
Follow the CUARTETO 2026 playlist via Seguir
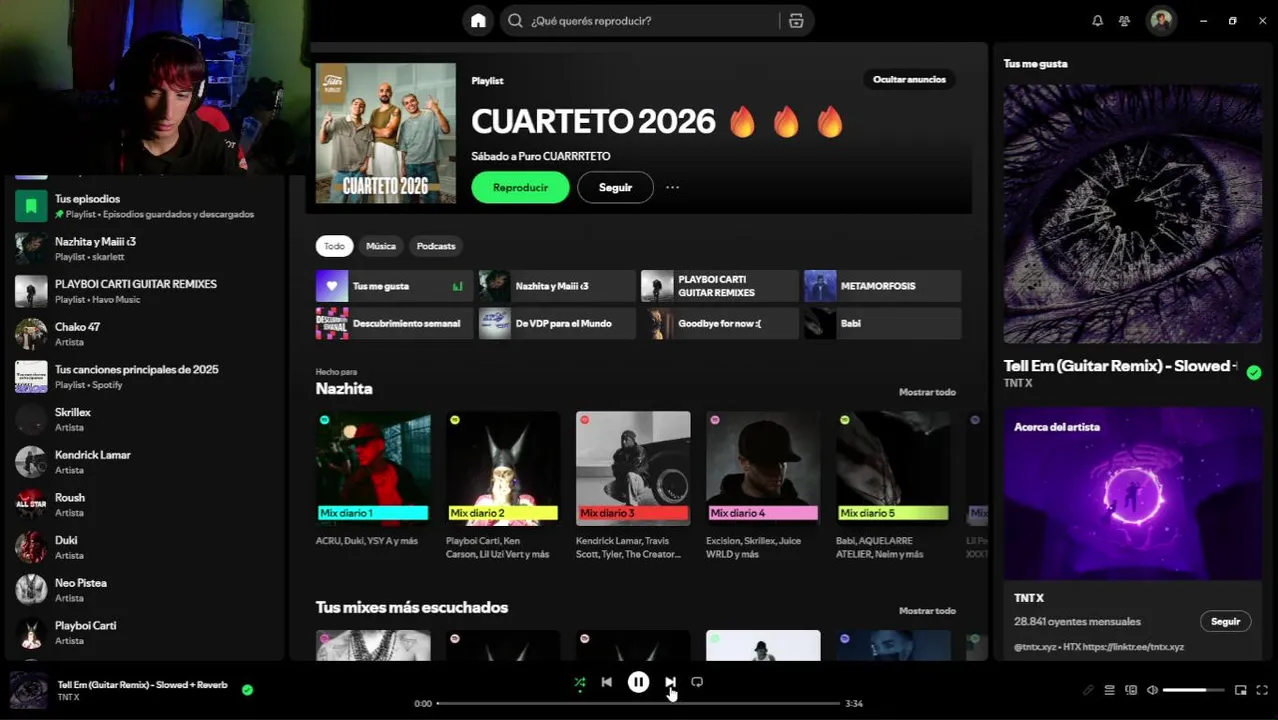click(615, 187)
